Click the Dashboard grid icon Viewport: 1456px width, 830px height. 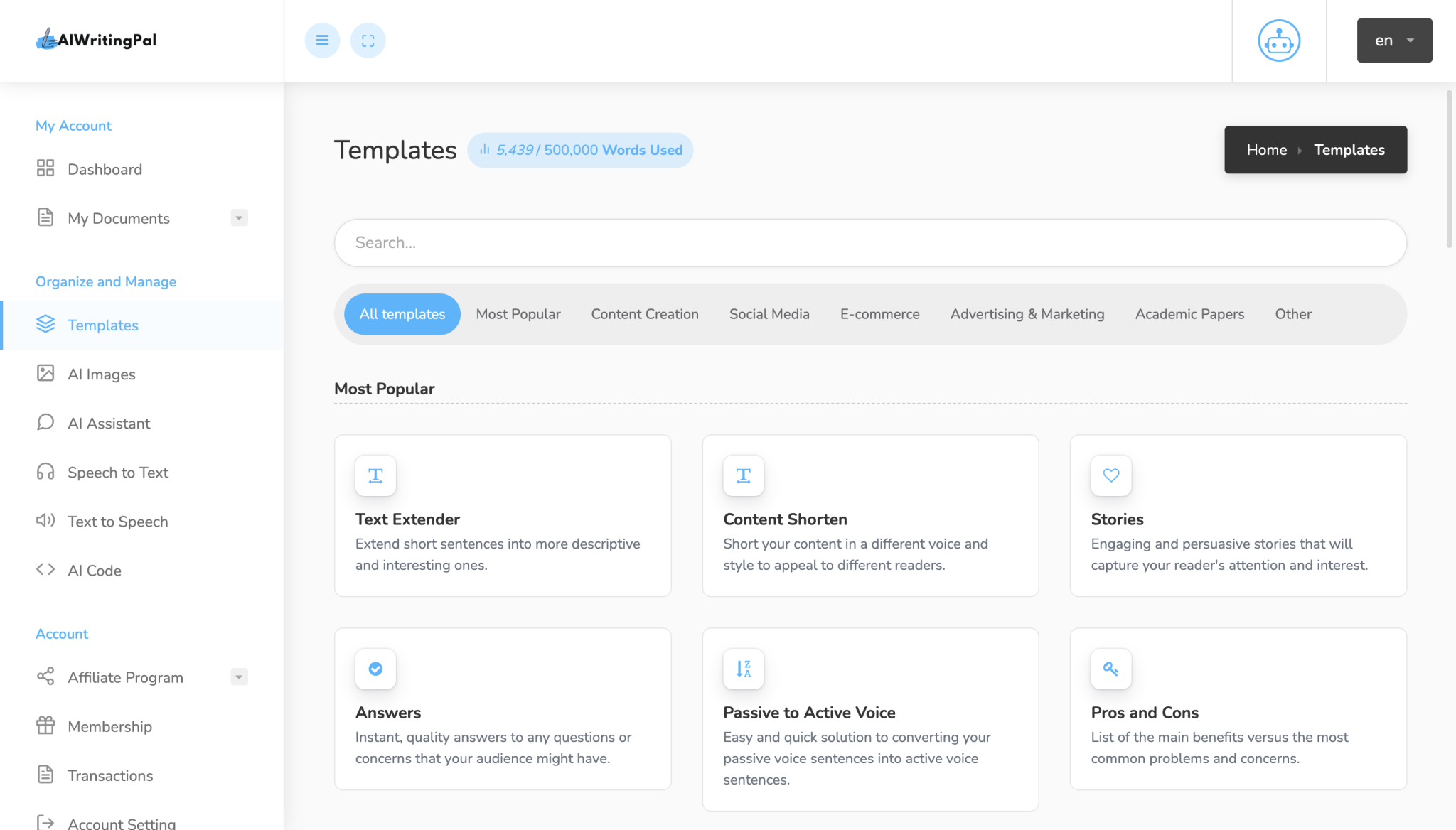pyautogui.click(x=45, y=168)
